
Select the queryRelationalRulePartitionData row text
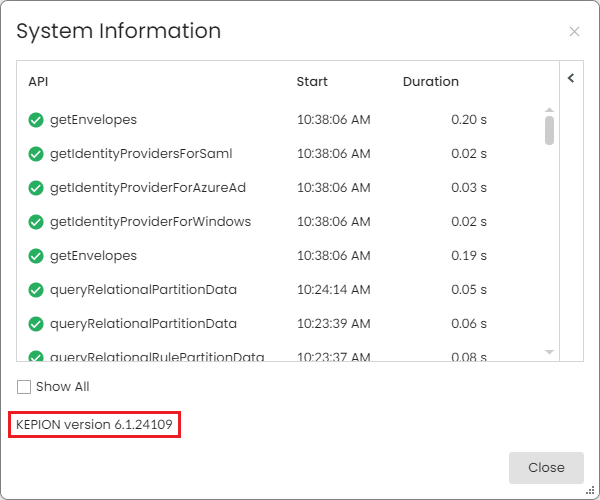pos(157,357)
